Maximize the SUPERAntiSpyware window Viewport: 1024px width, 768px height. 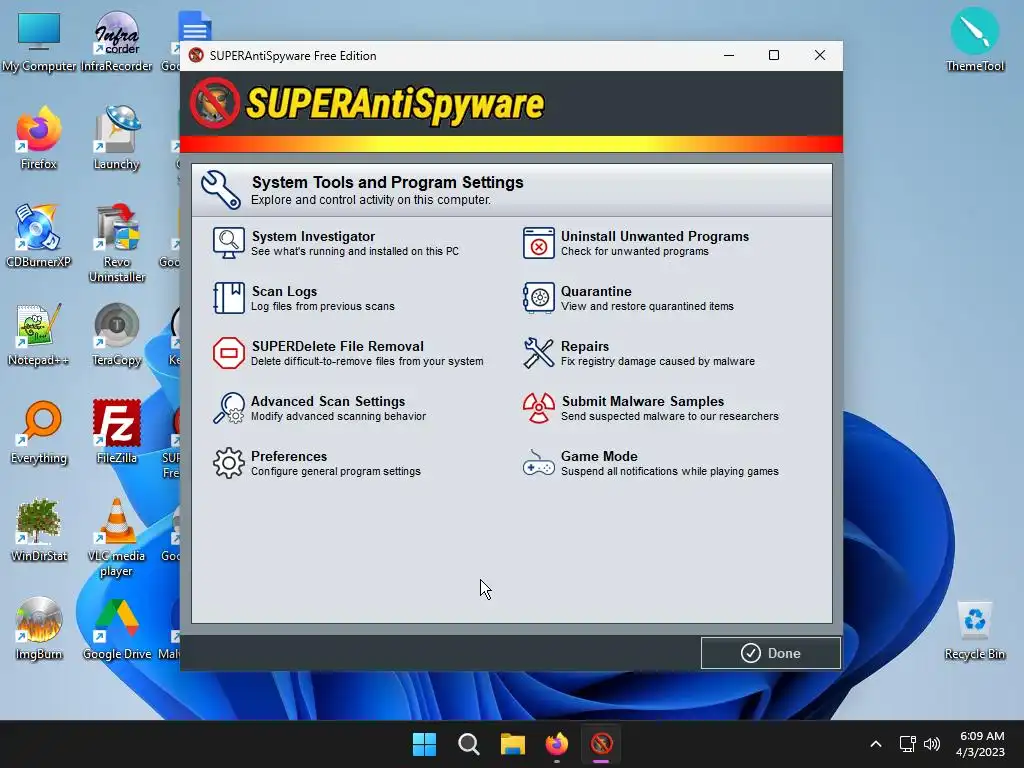[x=774, y=56]
